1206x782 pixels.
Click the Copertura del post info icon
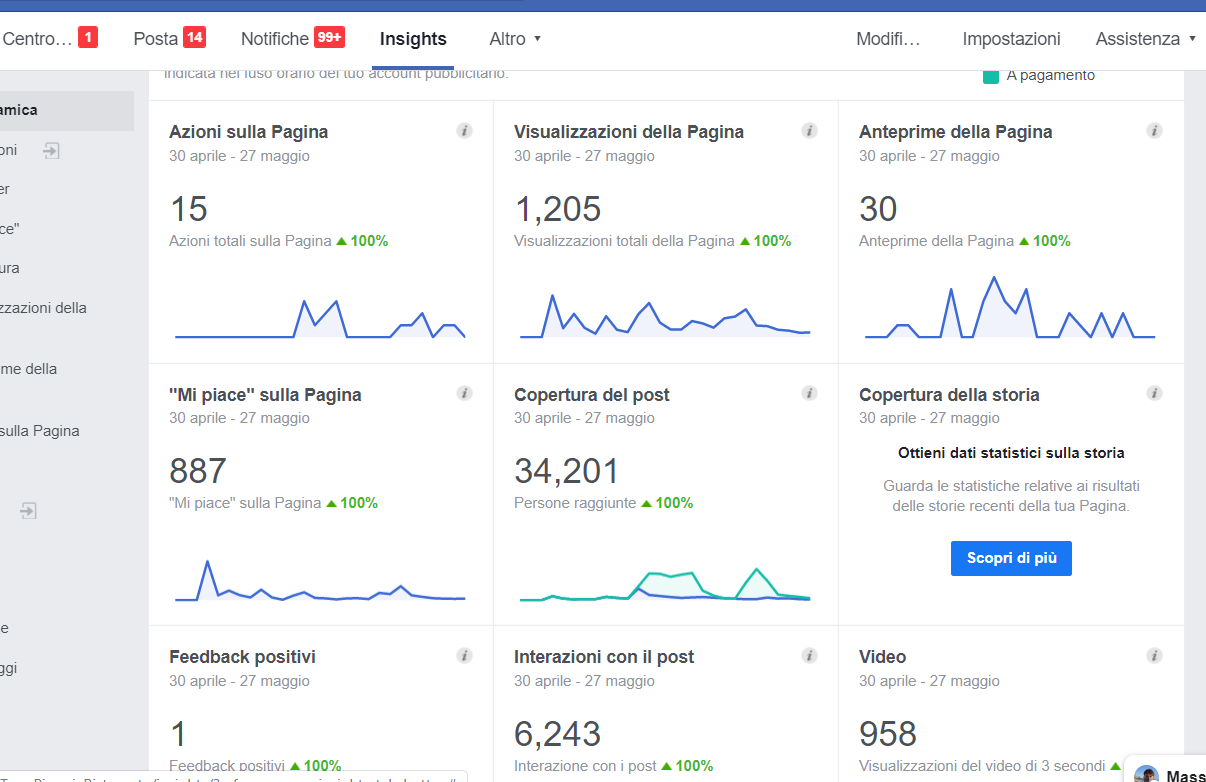click(809, 394)
